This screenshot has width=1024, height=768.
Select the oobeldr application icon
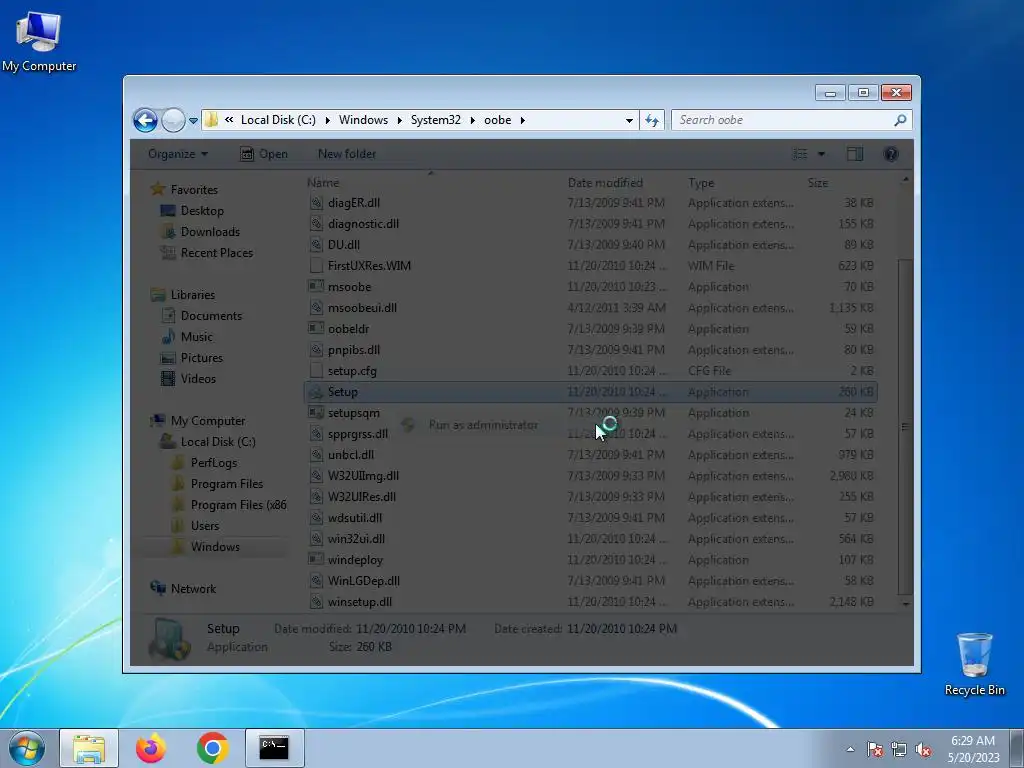click(x=316, y=328)
